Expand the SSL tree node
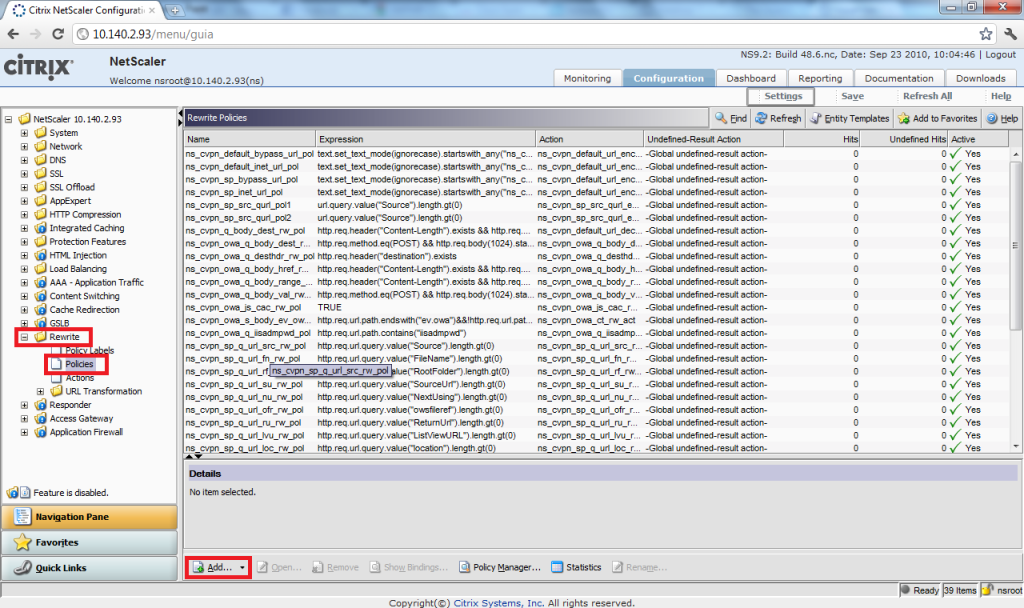Screen dimensions: 1024x608 [25, 174]
